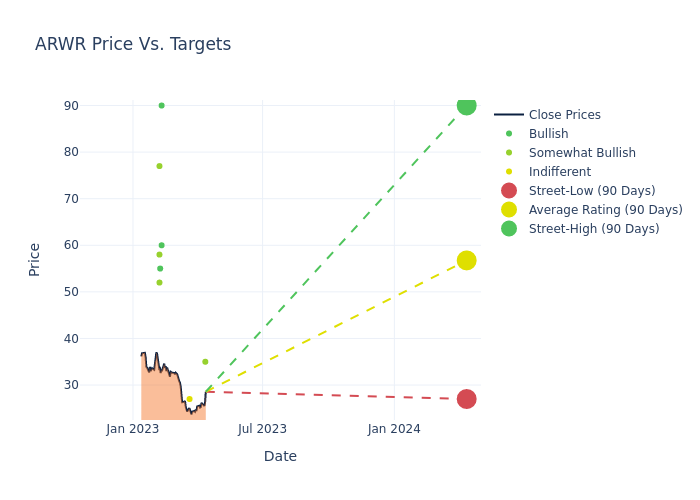Select large red Street-Low chart marker
Viewport: 700px width, 500px height.
(466, 399)
